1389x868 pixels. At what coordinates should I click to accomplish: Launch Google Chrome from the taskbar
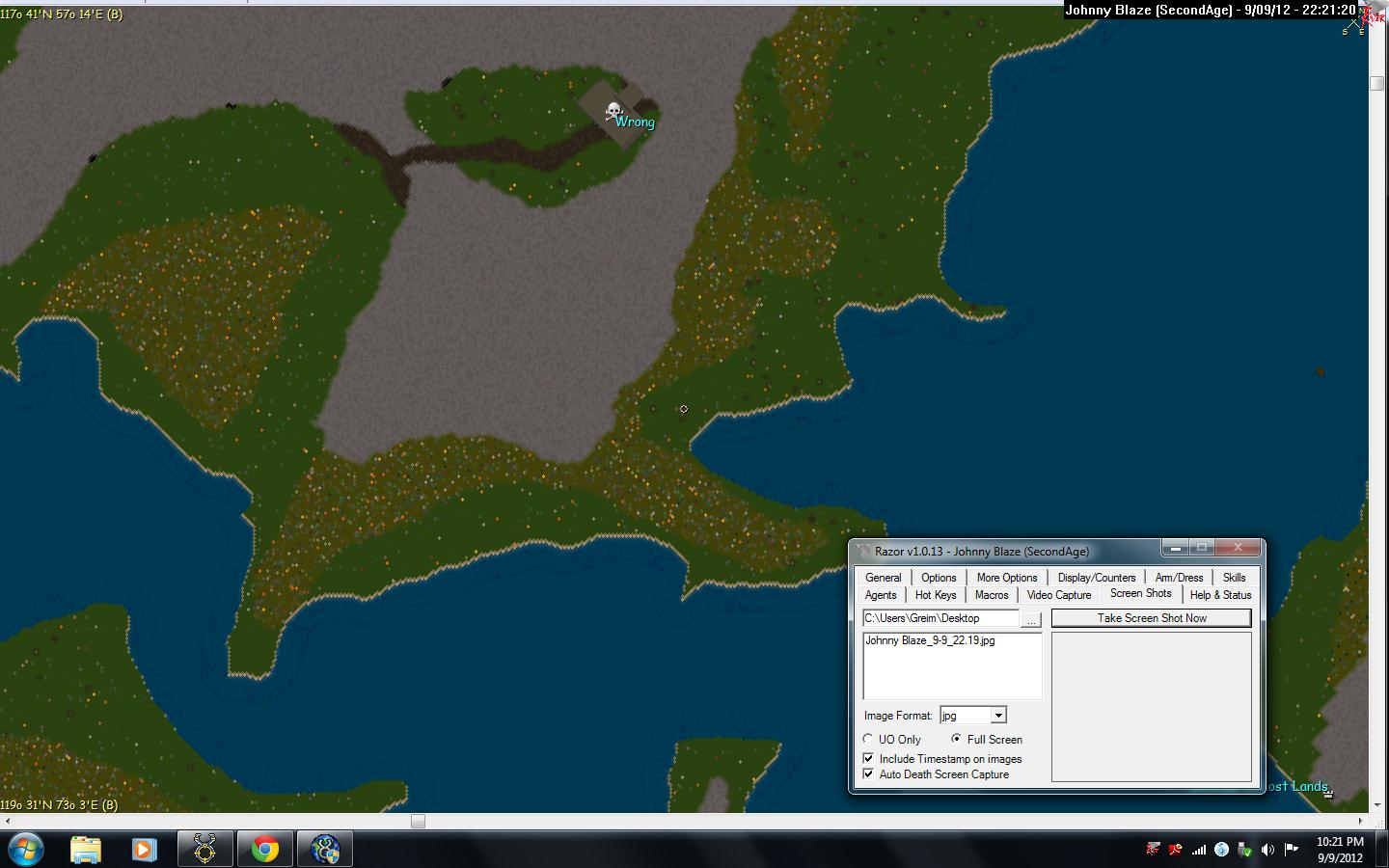[x=265, y=849]
